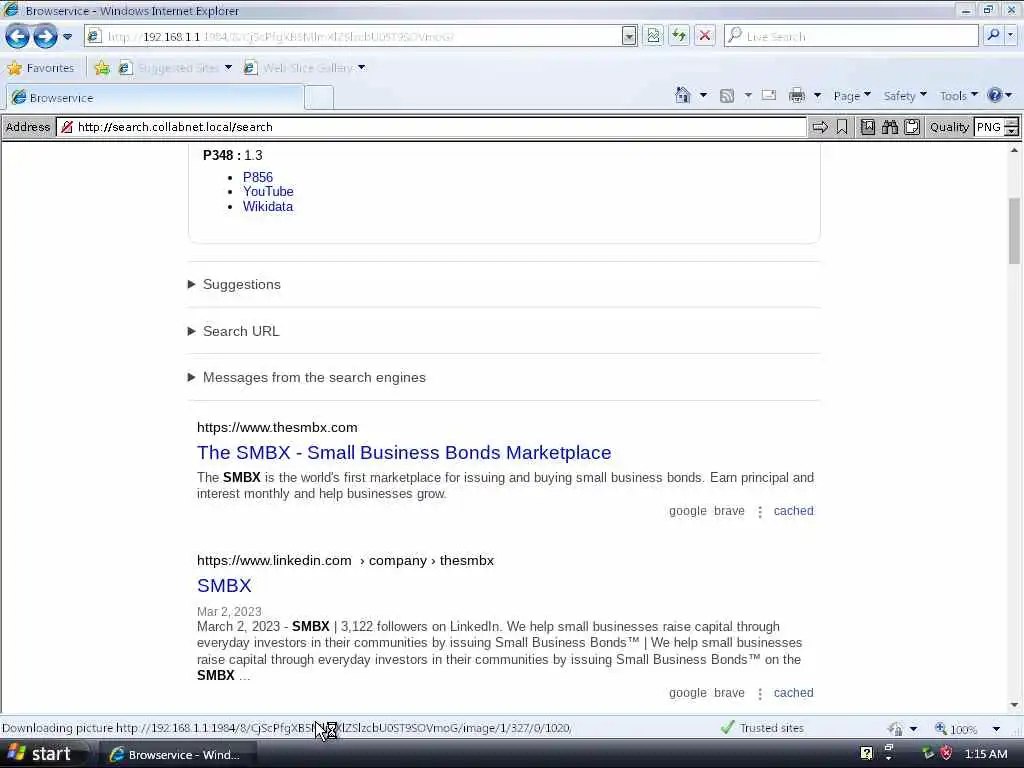Open the result menu for LinkedIn result
Viewport: 1024px width, 768px height.
(x=760, y=694)
